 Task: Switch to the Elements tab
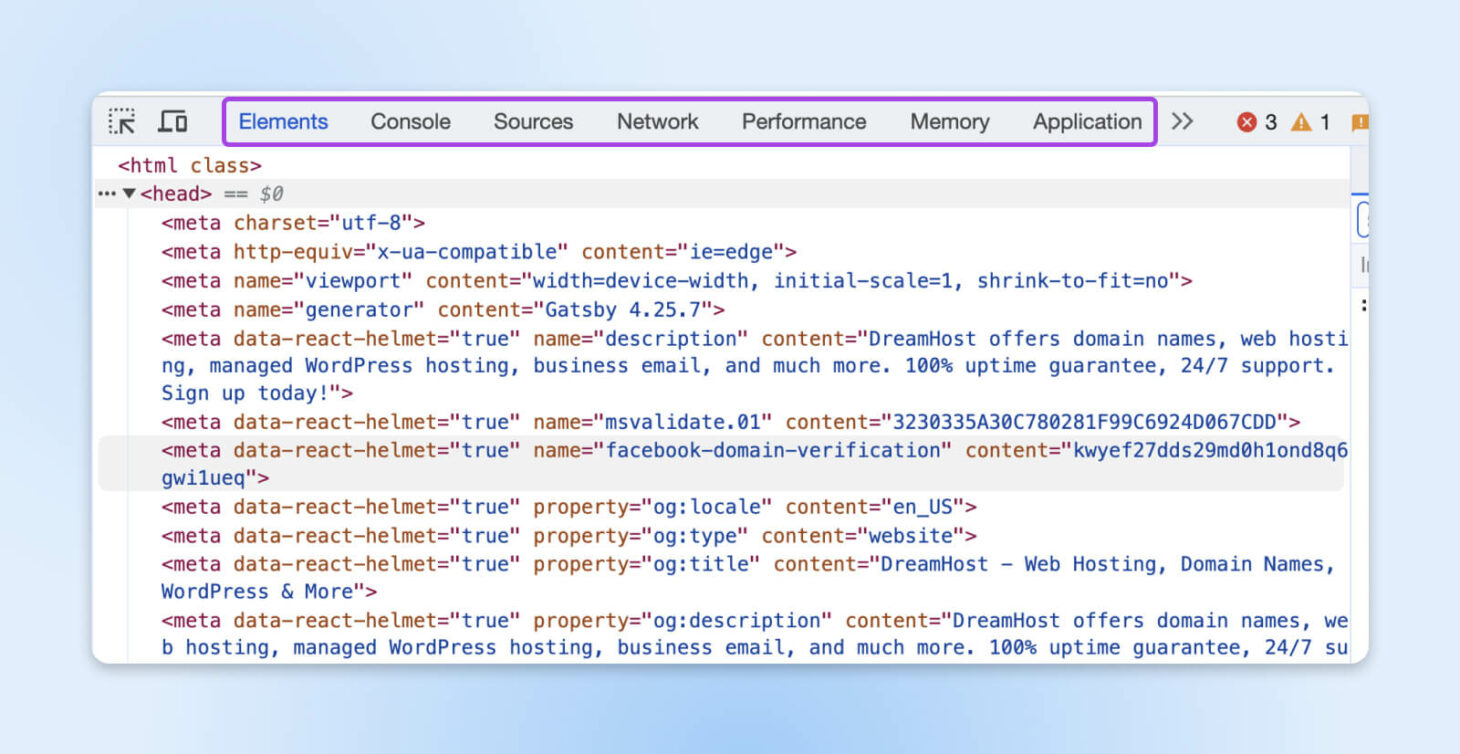point(283,122)
